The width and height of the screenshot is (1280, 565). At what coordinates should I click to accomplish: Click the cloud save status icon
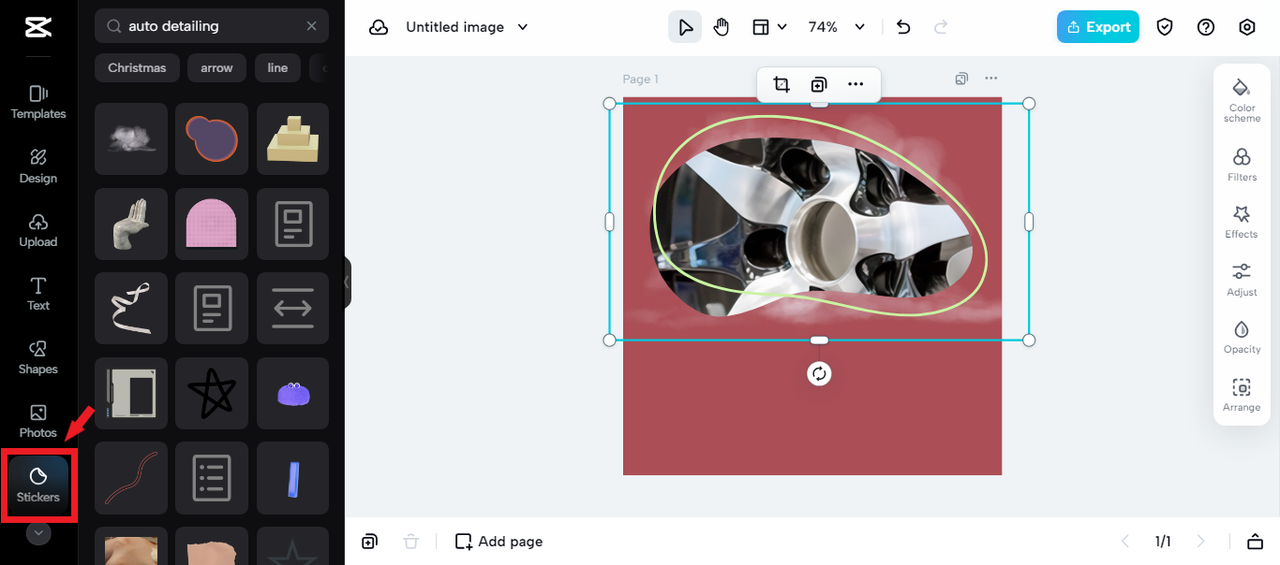[378, 27]
